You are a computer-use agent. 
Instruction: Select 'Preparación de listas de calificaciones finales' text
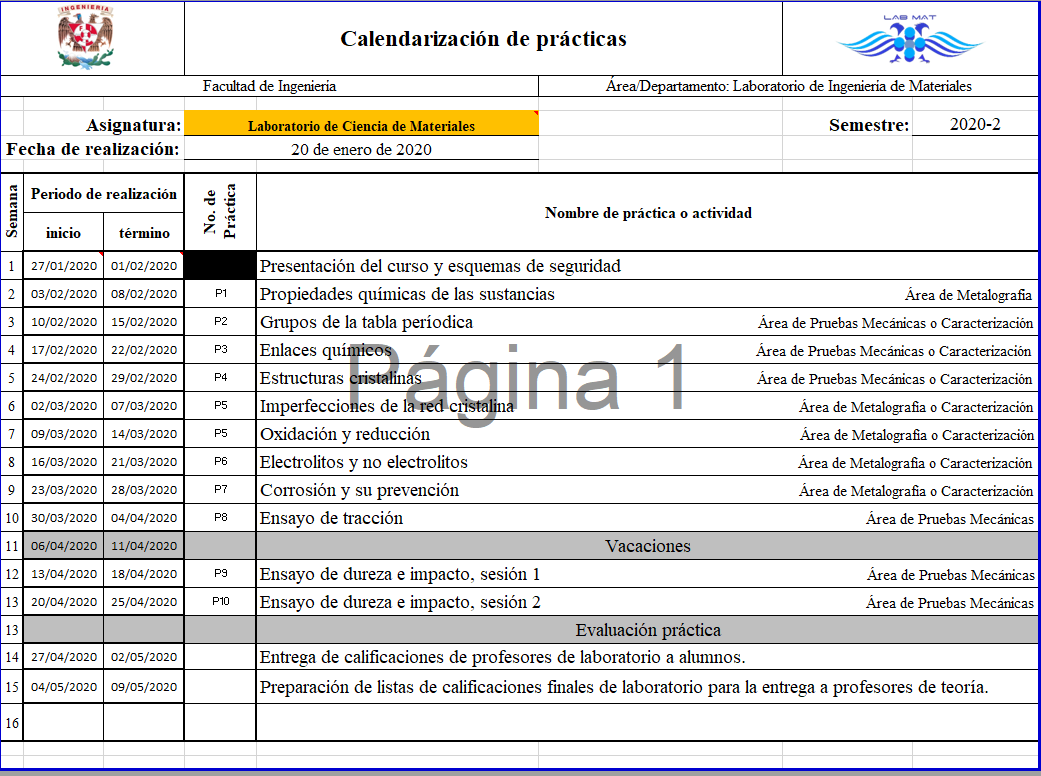[x=623, y=687]
